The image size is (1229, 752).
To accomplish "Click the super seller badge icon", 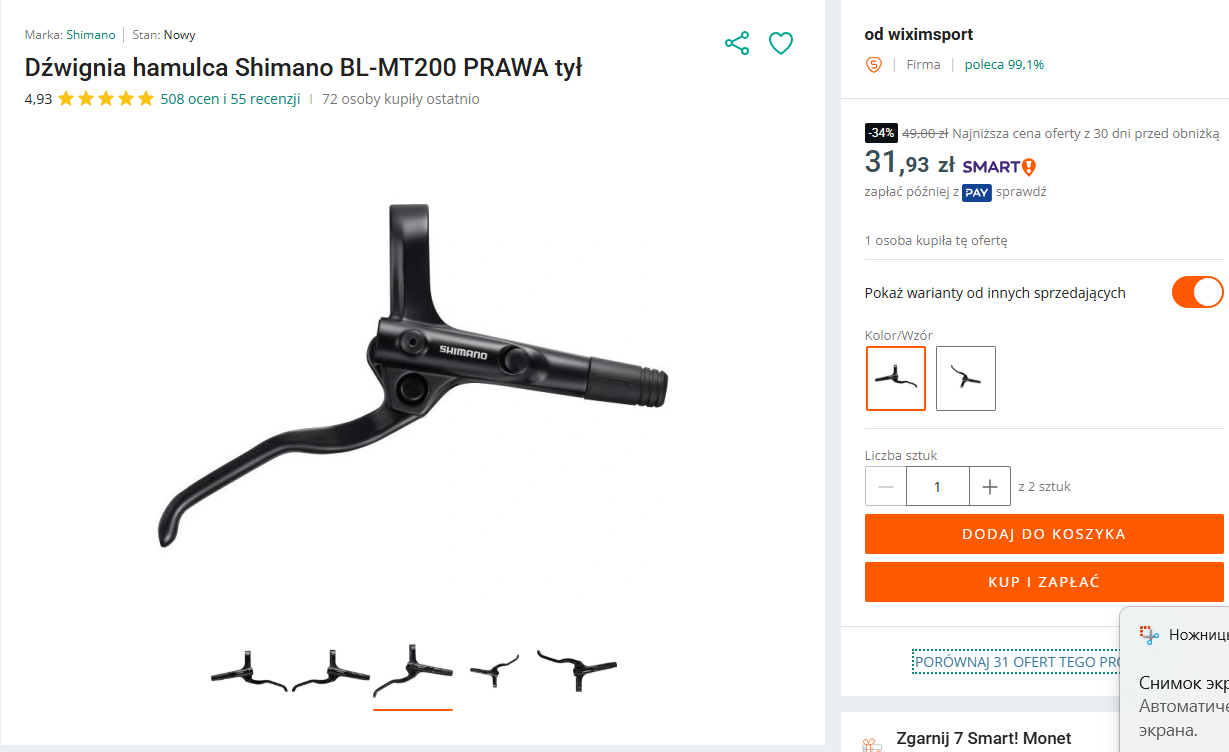I will point(874,65).
